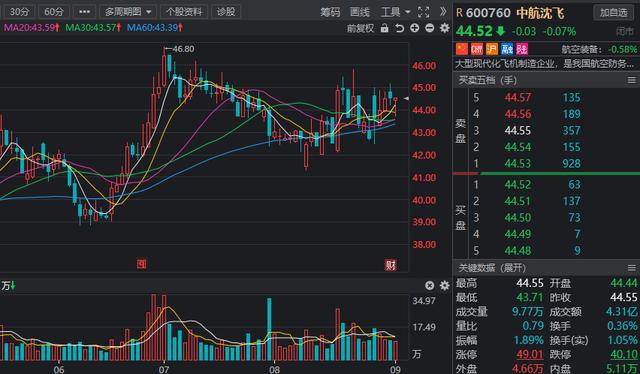This screenshot has height=374, width=640.
Task: Click the R margin trading badge
Action: (x=460, y=13)
